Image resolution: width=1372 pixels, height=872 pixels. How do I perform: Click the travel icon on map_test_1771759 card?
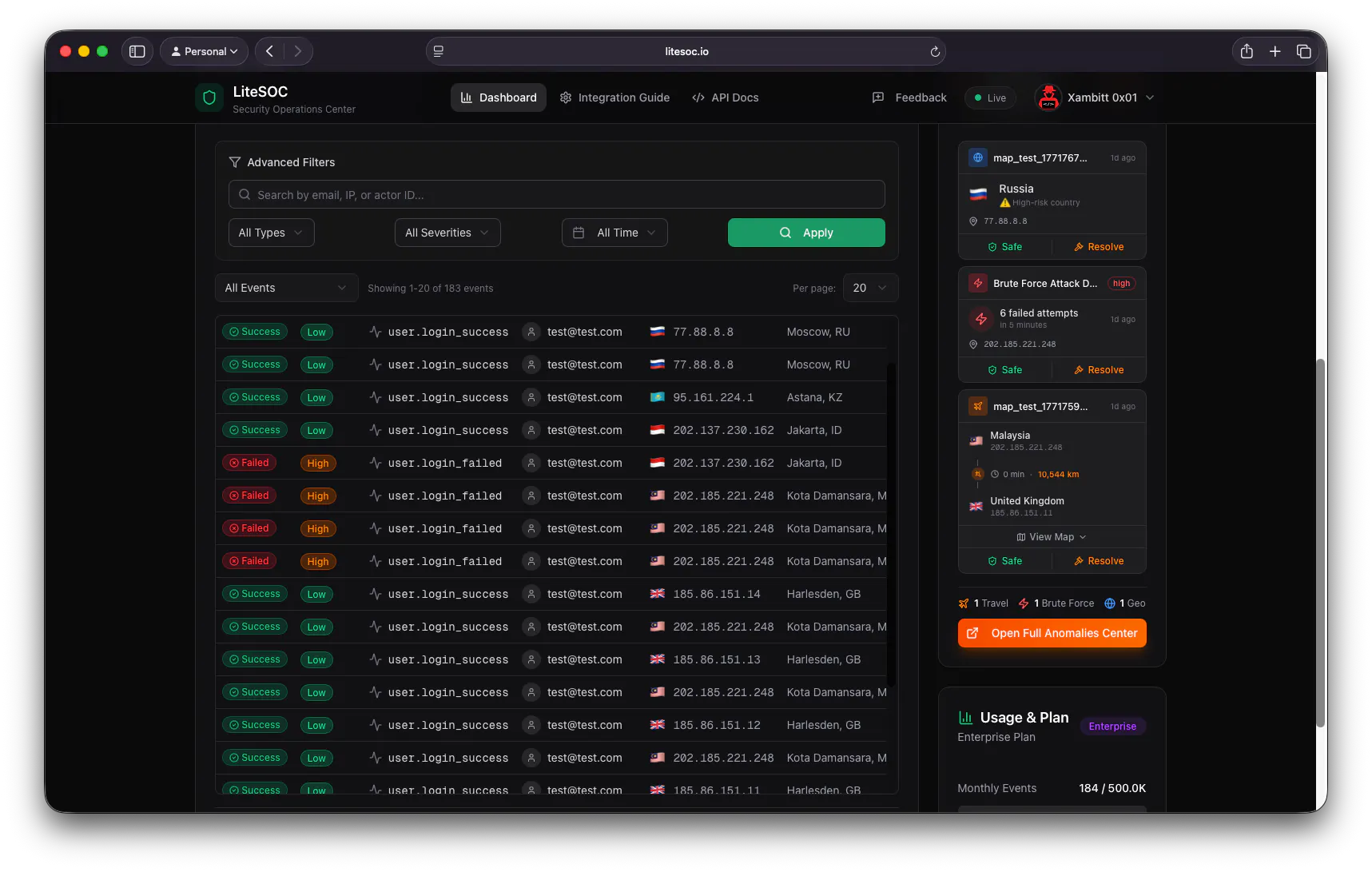click(978, 406)
